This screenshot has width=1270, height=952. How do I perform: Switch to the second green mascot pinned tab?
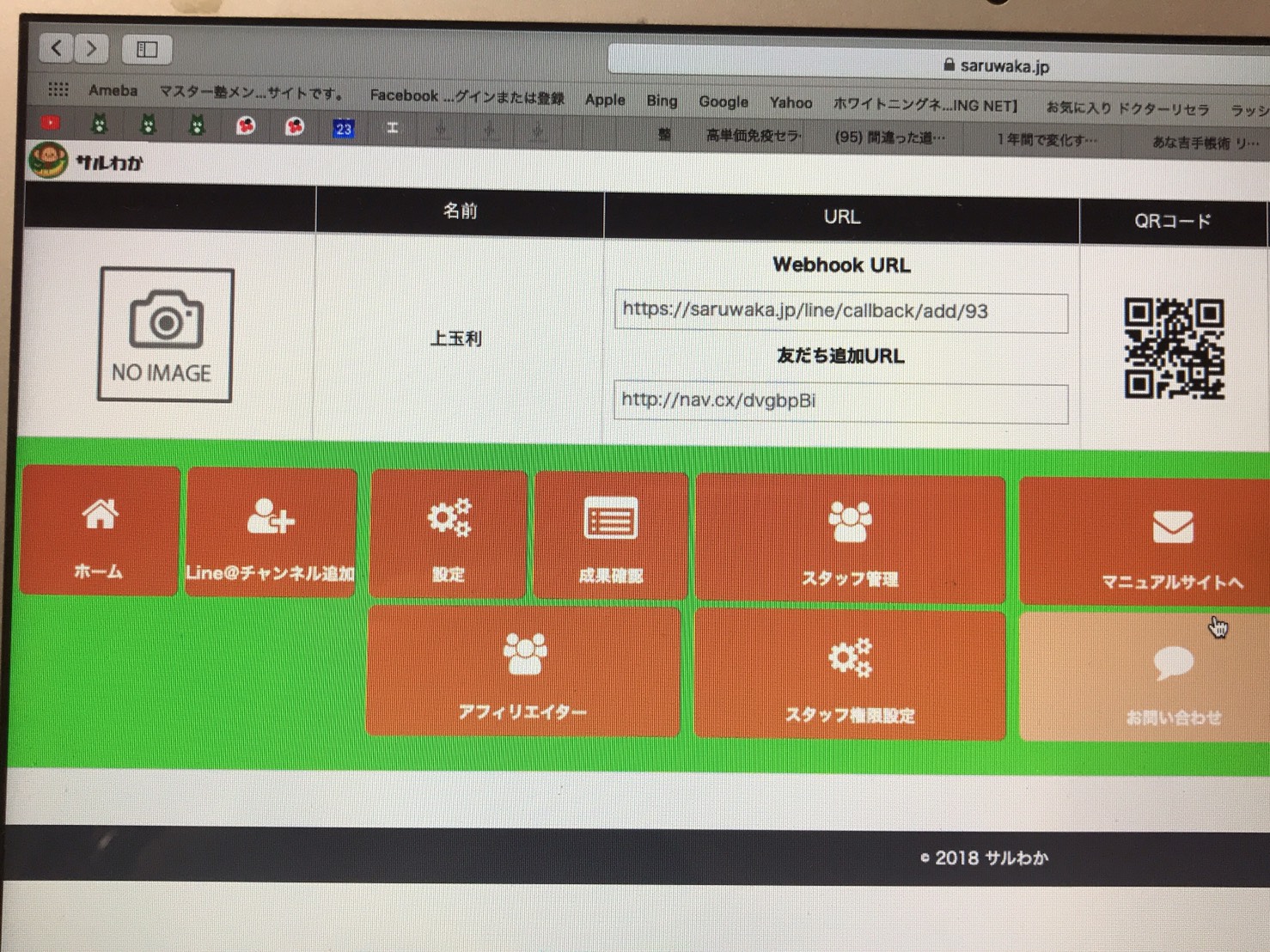coord(148,125)
